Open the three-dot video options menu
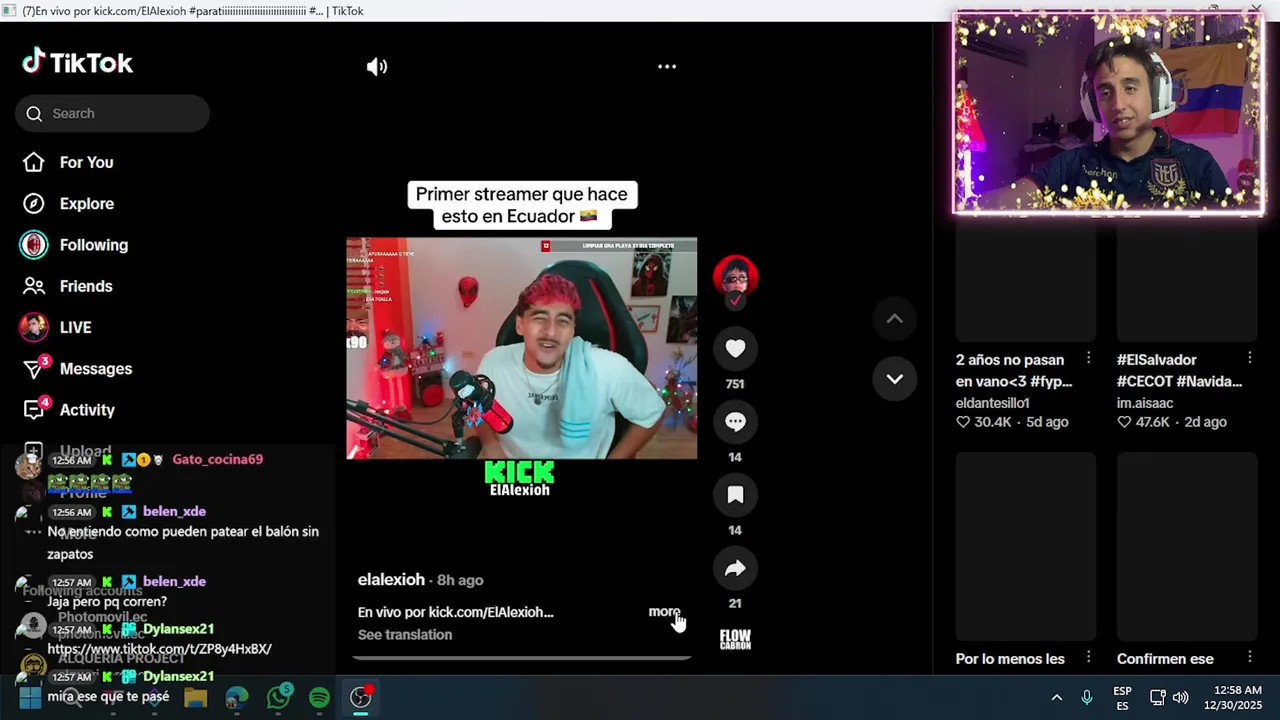 click(x=667, y=67)
